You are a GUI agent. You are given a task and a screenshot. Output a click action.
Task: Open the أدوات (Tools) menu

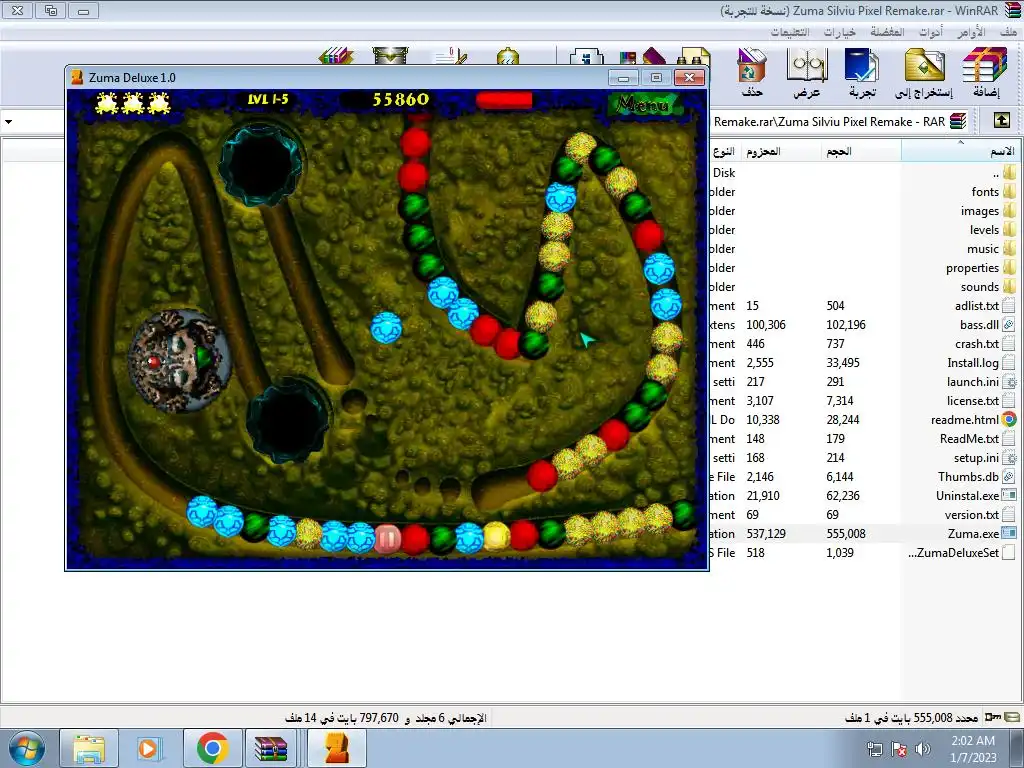click(931, 31)
